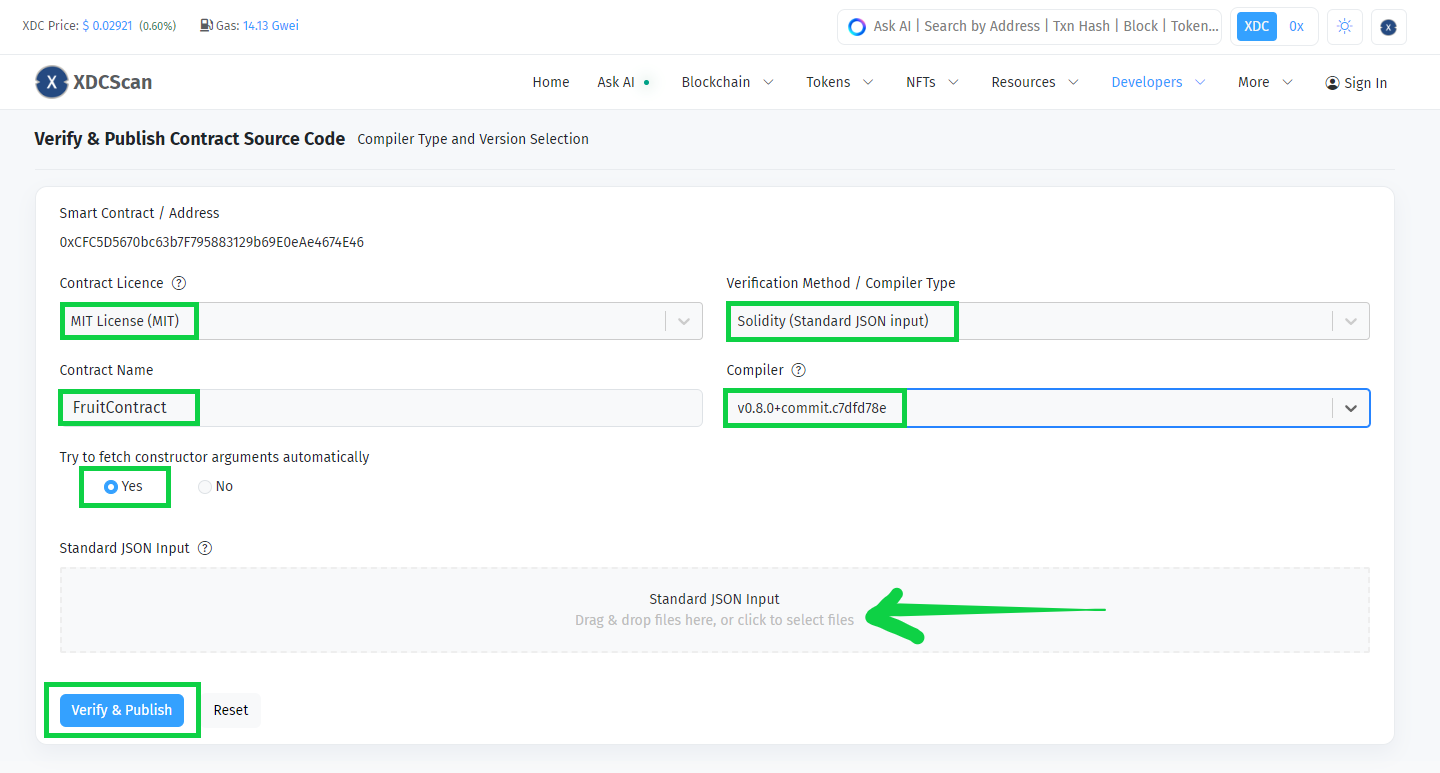The height and width of the screenshot is (773, 1440).
Task: Select No for fetching constructor arguments
Action: [x=205, y=487]
